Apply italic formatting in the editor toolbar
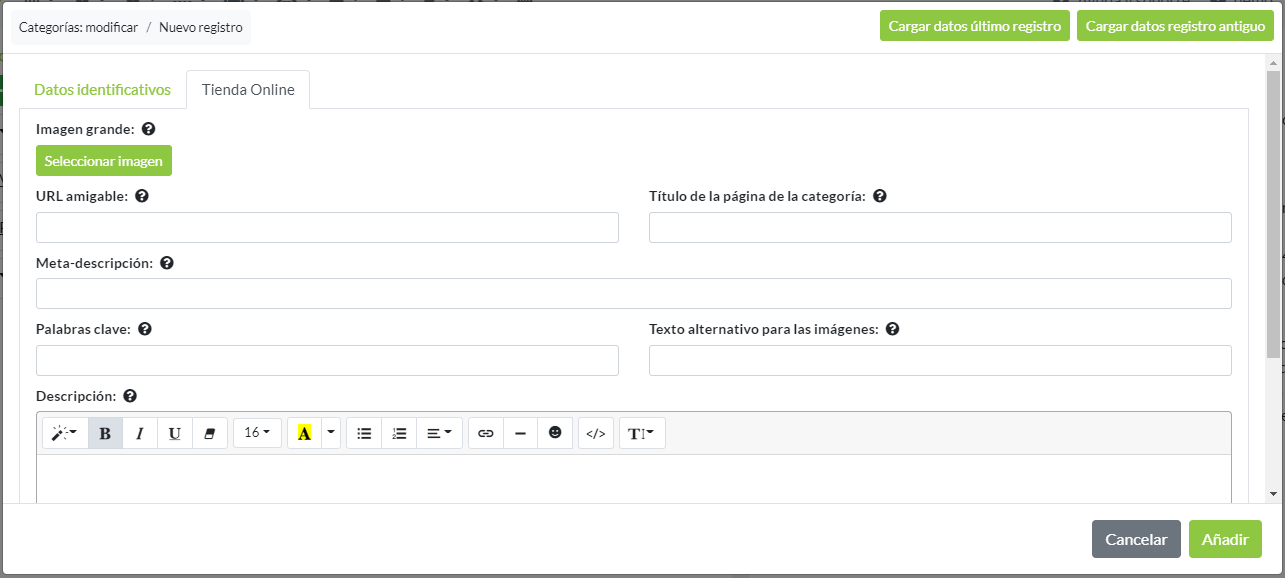 (x=140, y=433)
